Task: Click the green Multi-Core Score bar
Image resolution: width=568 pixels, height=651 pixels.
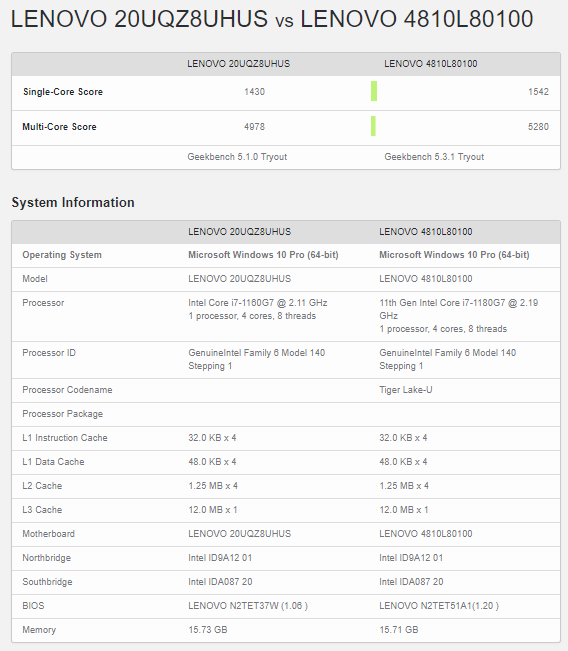Action: point(373,126)
